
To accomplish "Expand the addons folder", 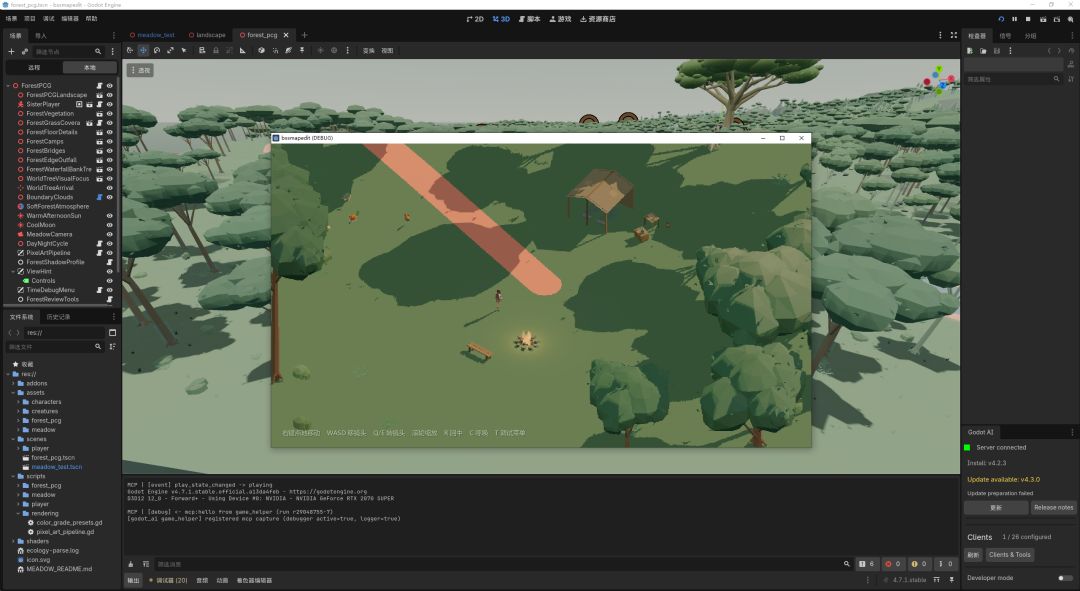I will 13,384.
